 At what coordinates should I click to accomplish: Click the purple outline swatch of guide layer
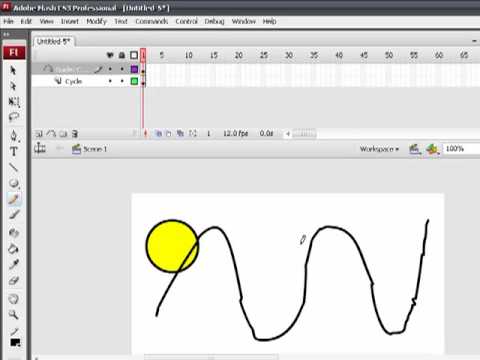point(134,69)
